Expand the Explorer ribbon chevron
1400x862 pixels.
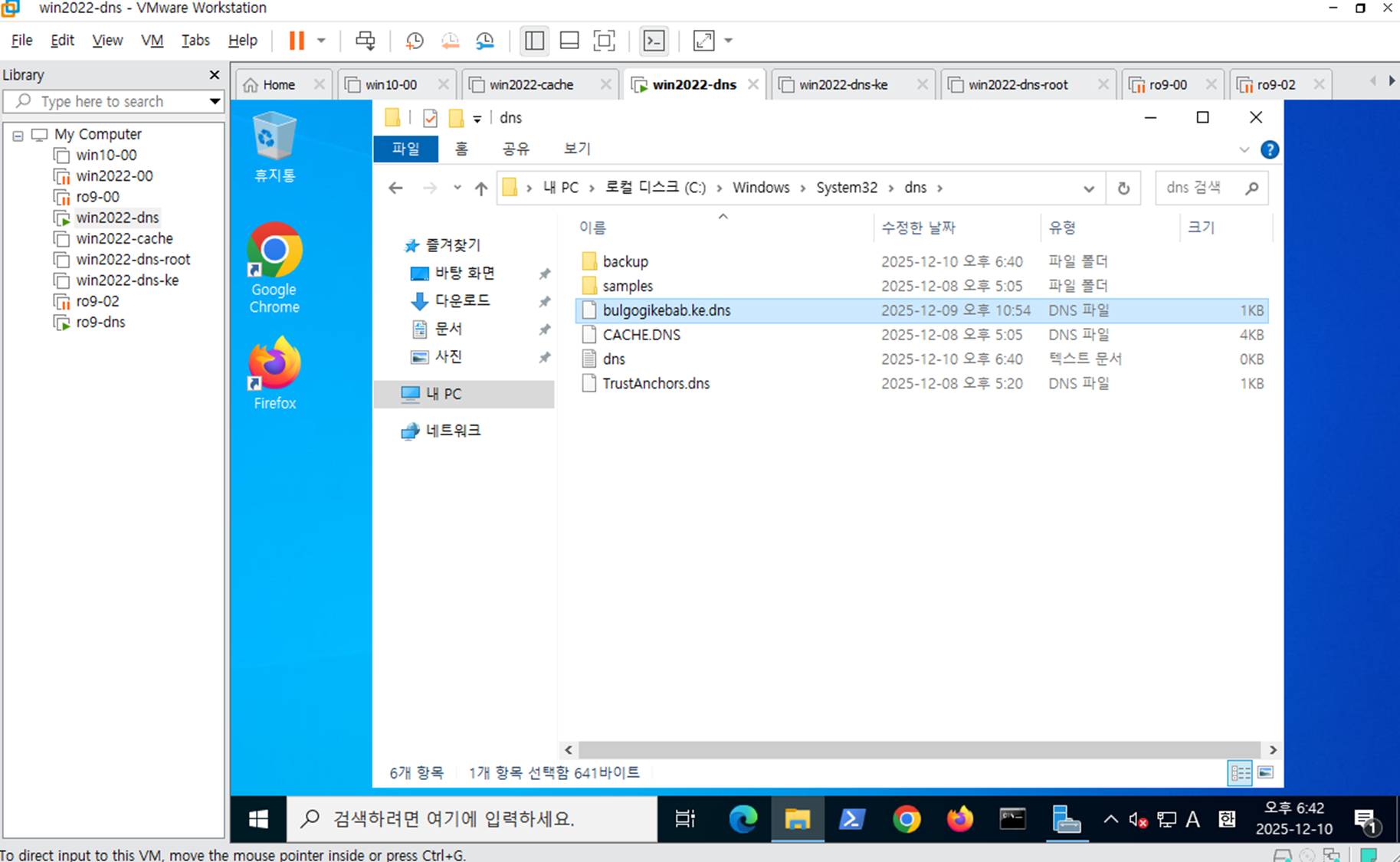[x=1244, y=149]
